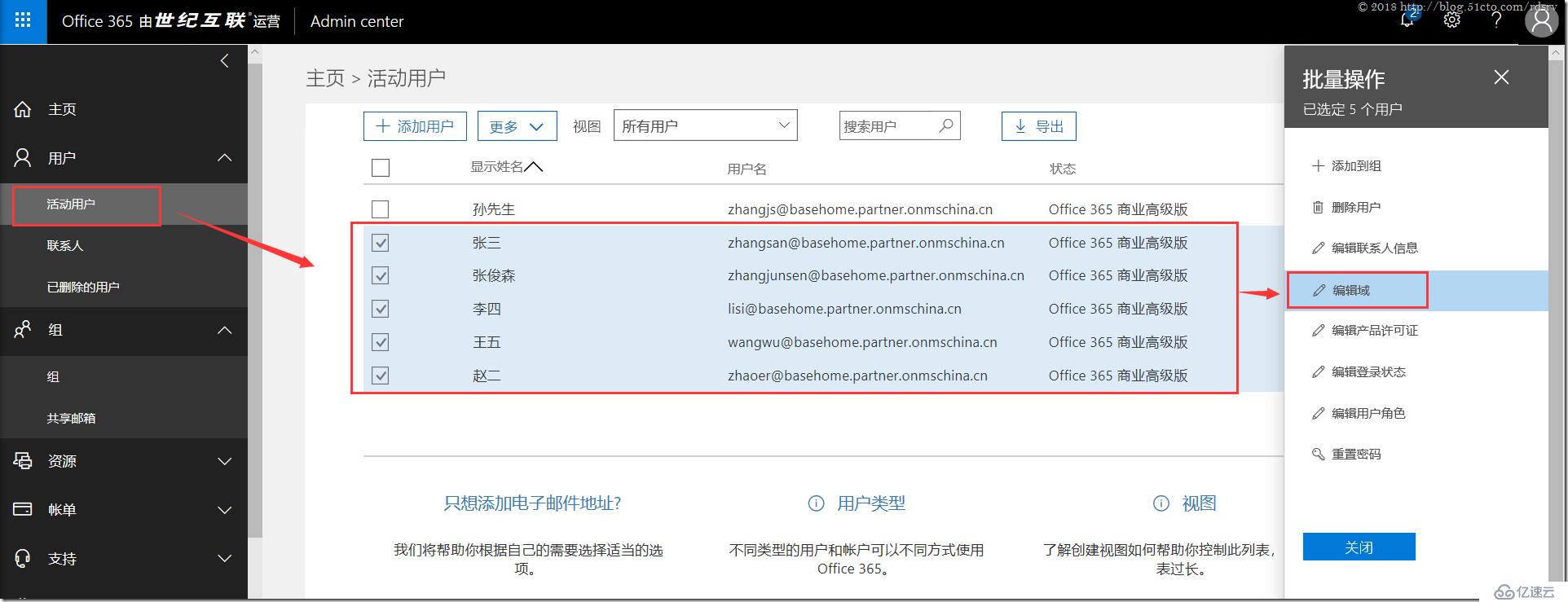The width and height of the screenshot is (1568, 602).
Task: Collapse the left navigation pane arrow
Action: coord(225,61)
